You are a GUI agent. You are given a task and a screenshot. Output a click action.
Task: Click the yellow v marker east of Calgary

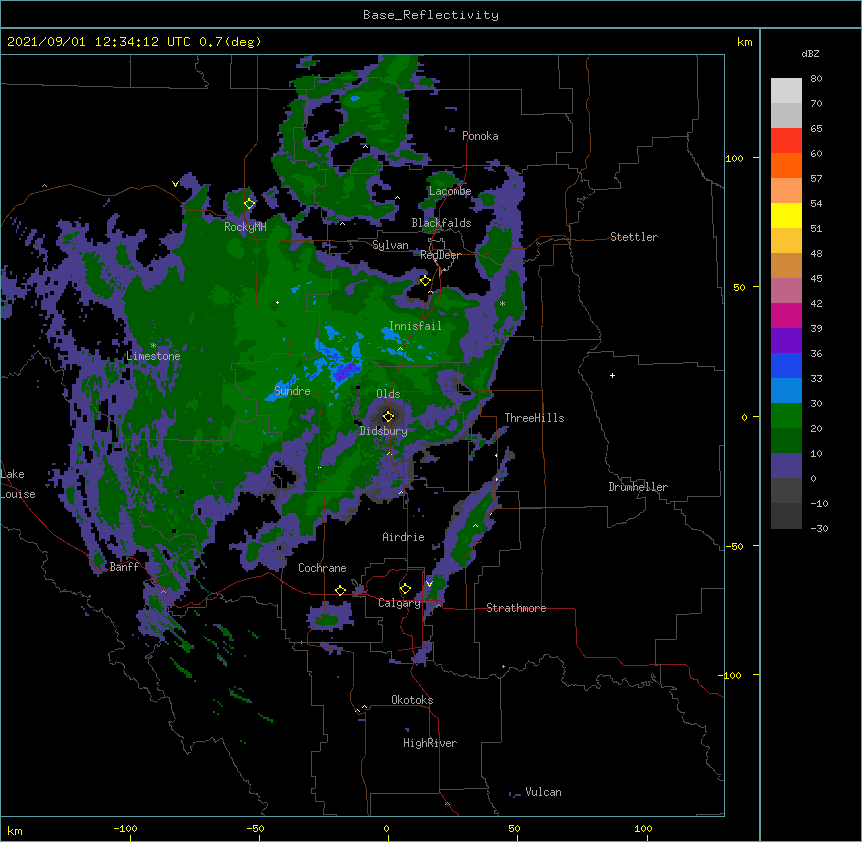coord(429,584)
